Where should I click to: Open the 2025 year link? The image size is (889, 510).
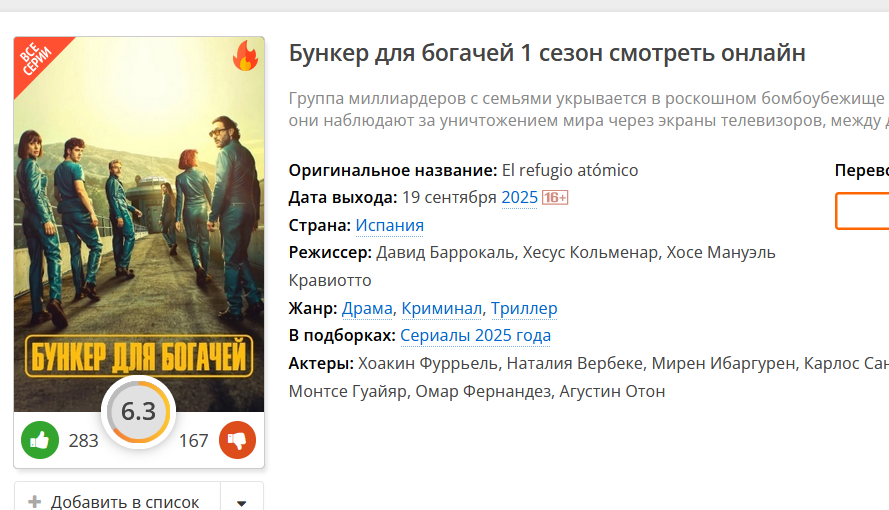pyautogui.click(x=519, y=197)
